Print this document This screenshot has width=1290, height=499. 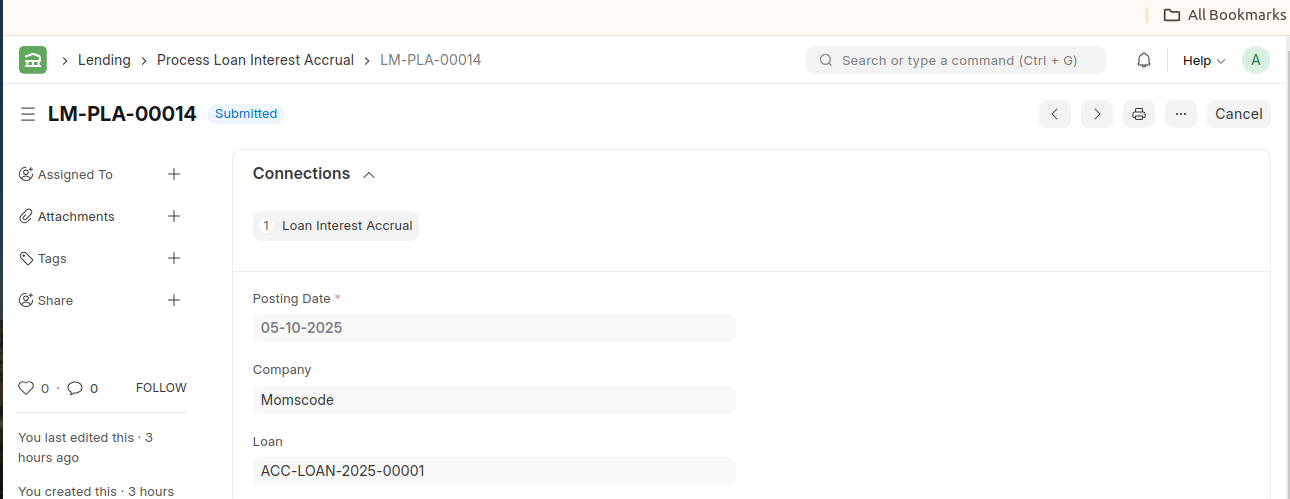click(1138, 114)
